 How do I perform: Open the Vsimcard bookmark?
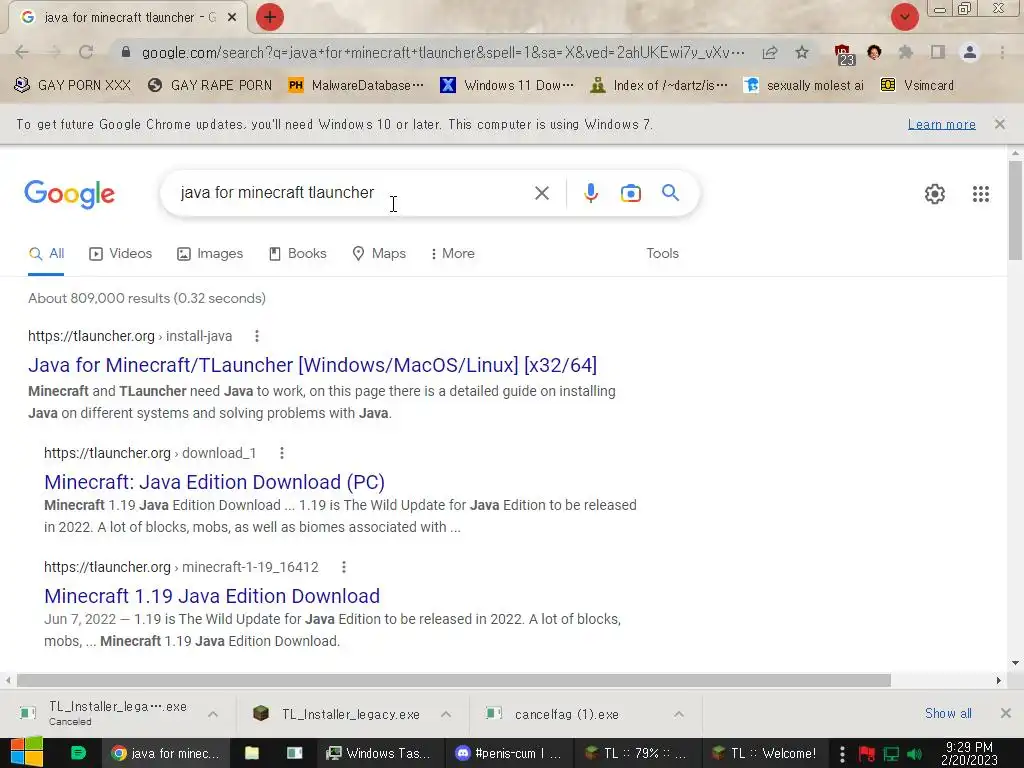[917, 86]
